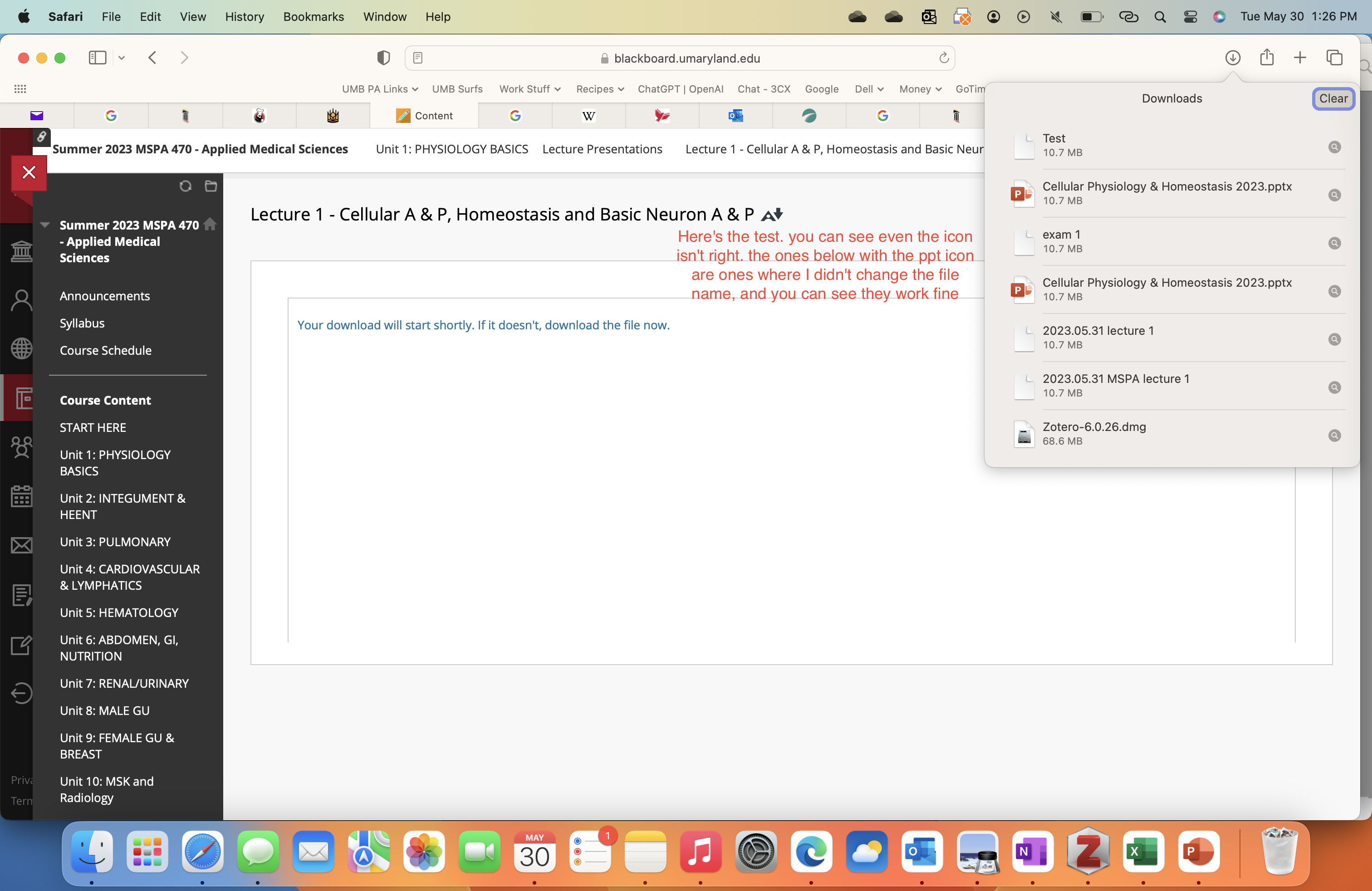The width and height of the screenshot is (1372, 891).
Task: Open privacy report shield icon
Action: point(383,58)
